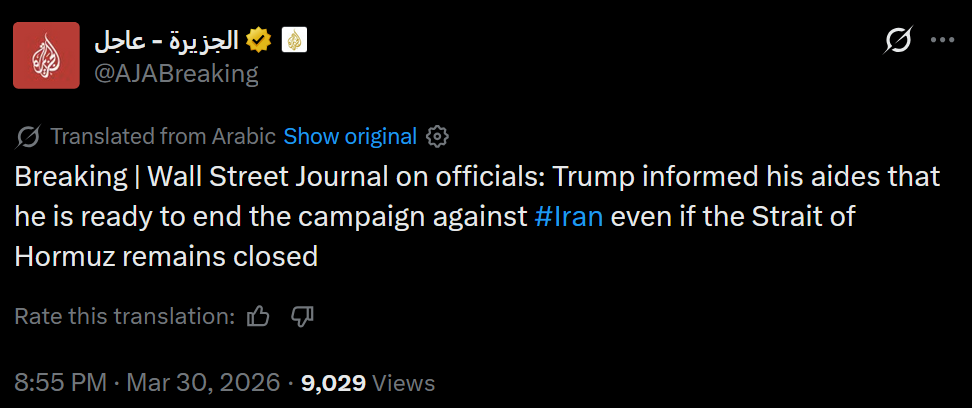Image resolution: width=972 pixels, height=408 pixels.
Task: Click the Hormuz remains closed text line
Action: tap(166, 256)
